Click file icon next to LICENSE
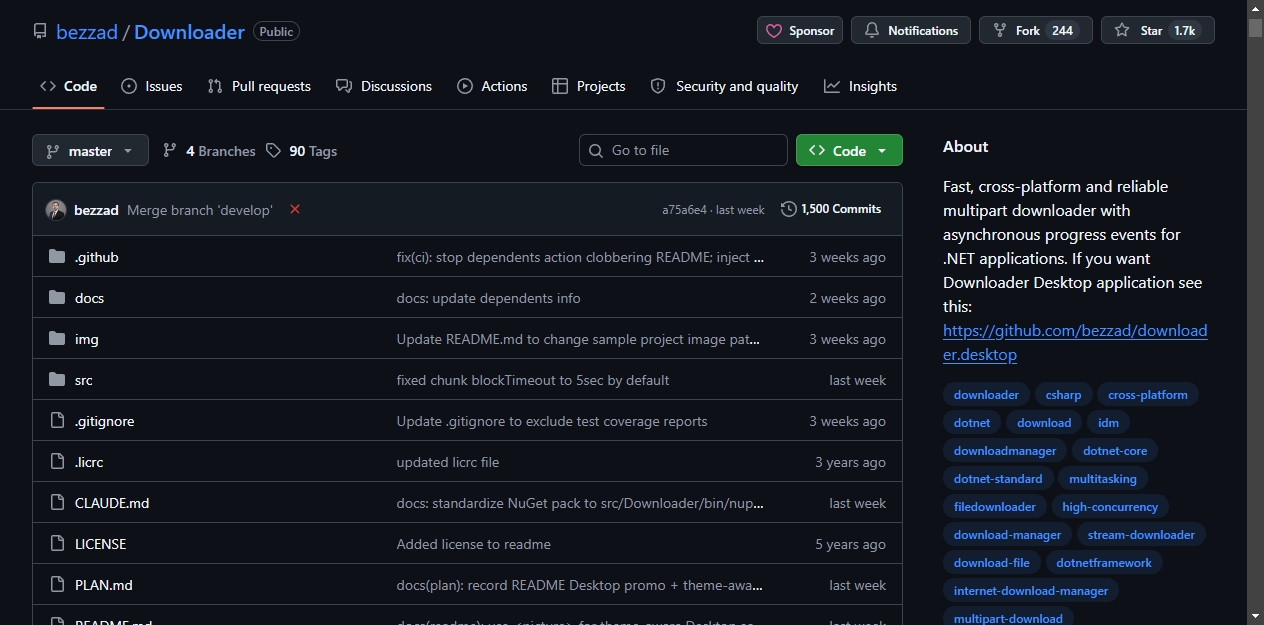 [x=57, y=544]
